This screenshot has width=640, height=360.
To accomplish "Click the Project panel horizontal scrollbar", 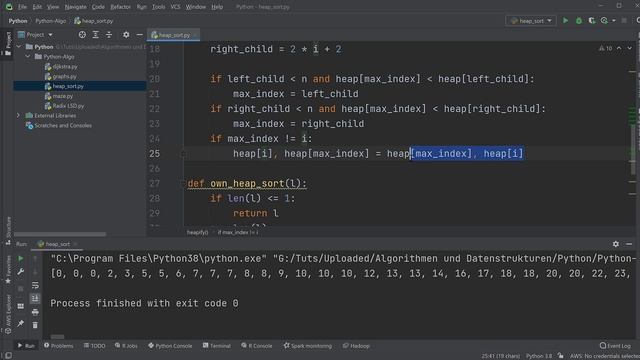I will click(x=60, y=234).
